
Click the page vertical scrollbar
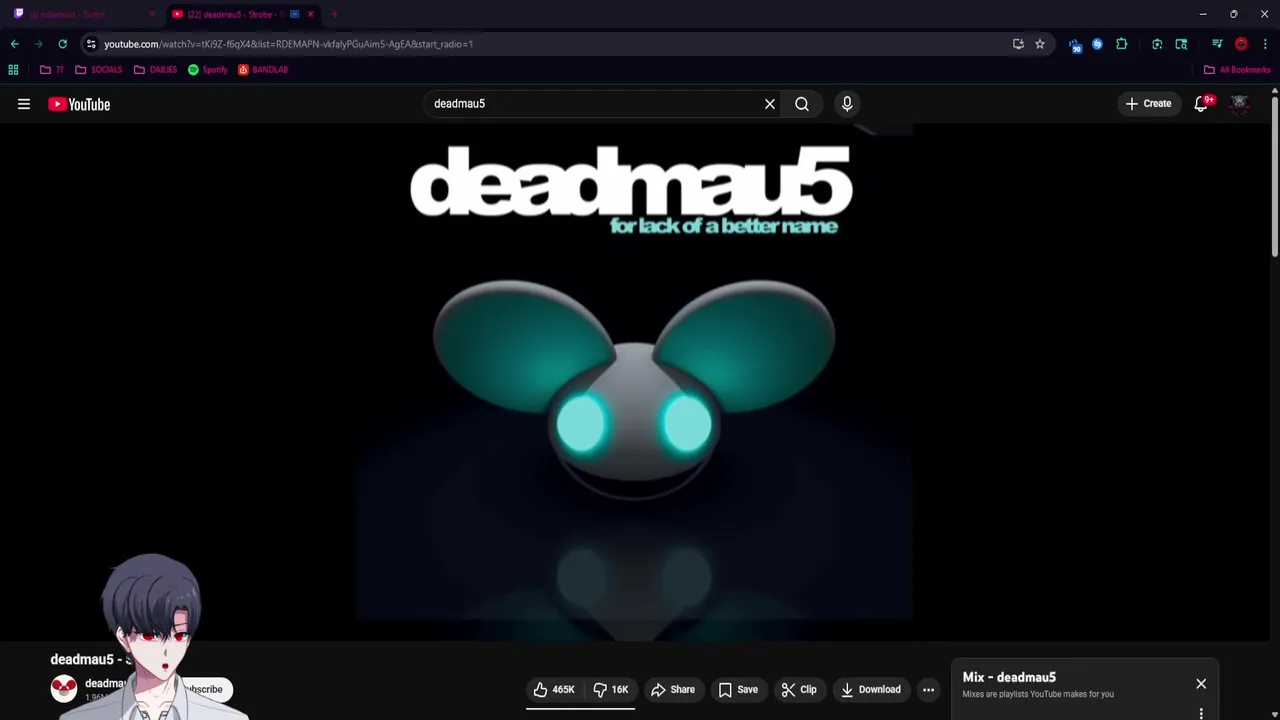coord(1275,175)
